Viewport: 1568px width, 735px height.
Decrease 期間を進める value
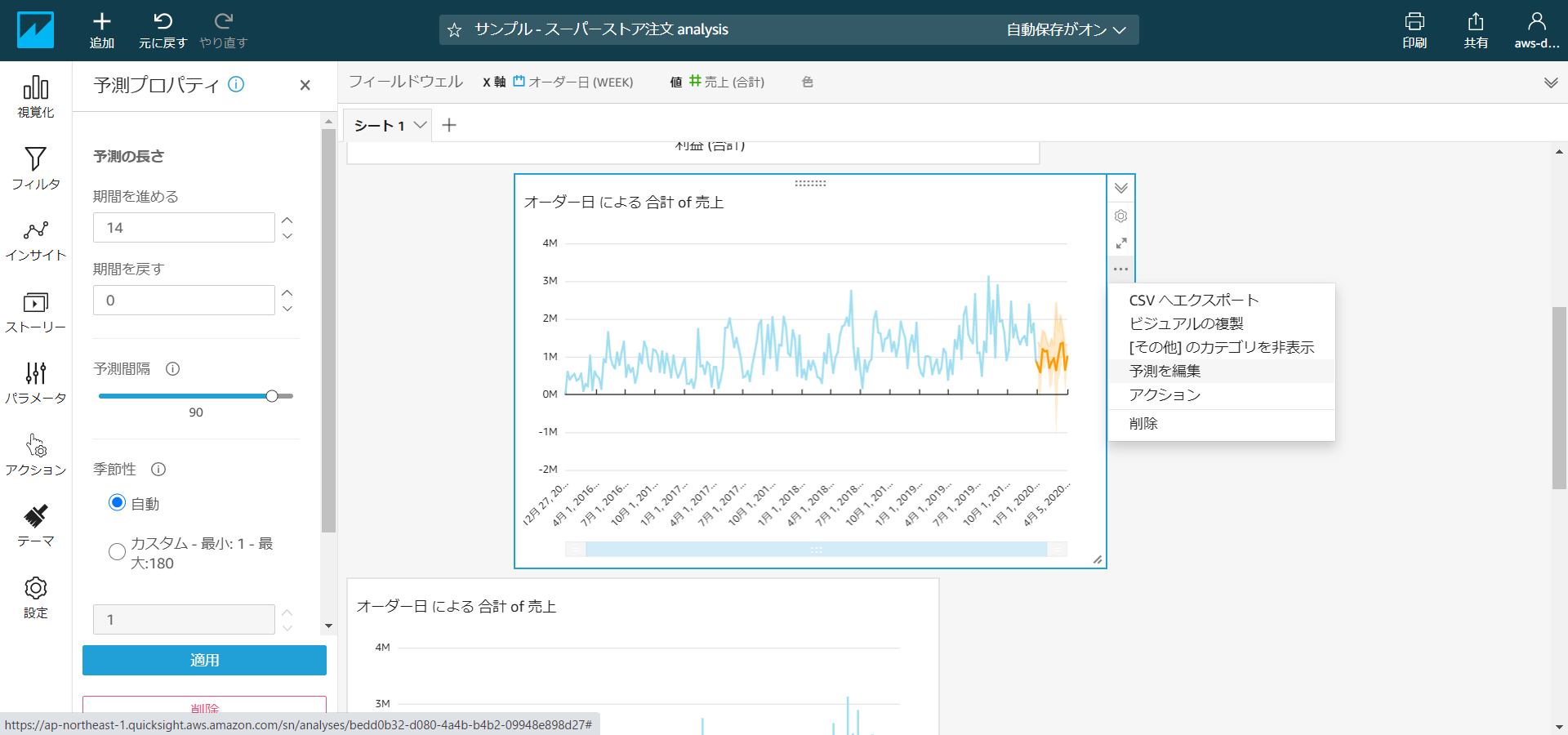click(287, 235)
